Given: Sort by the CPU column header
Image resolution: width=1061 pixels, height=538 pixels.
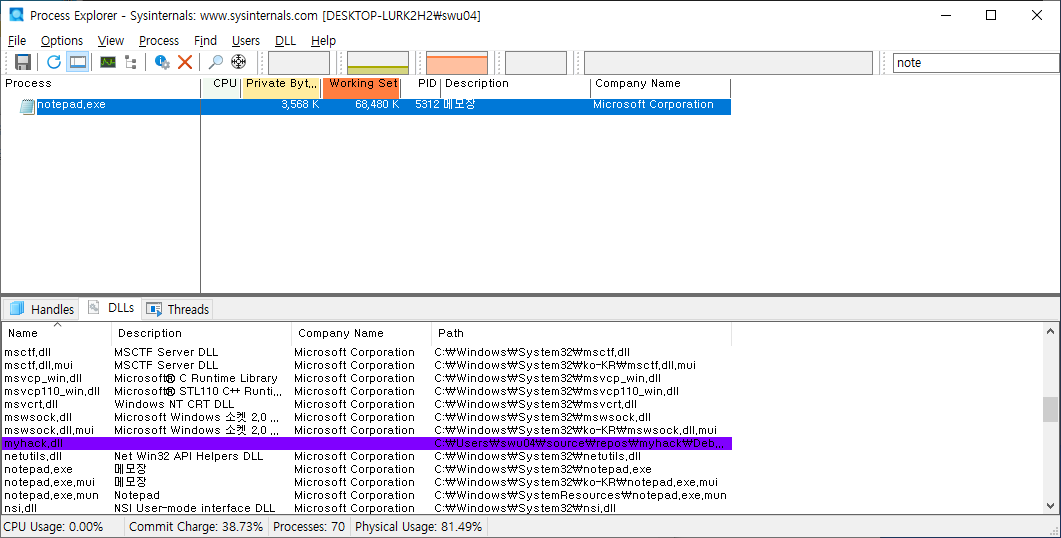Looking at the screenshot, I should (223, 84).
